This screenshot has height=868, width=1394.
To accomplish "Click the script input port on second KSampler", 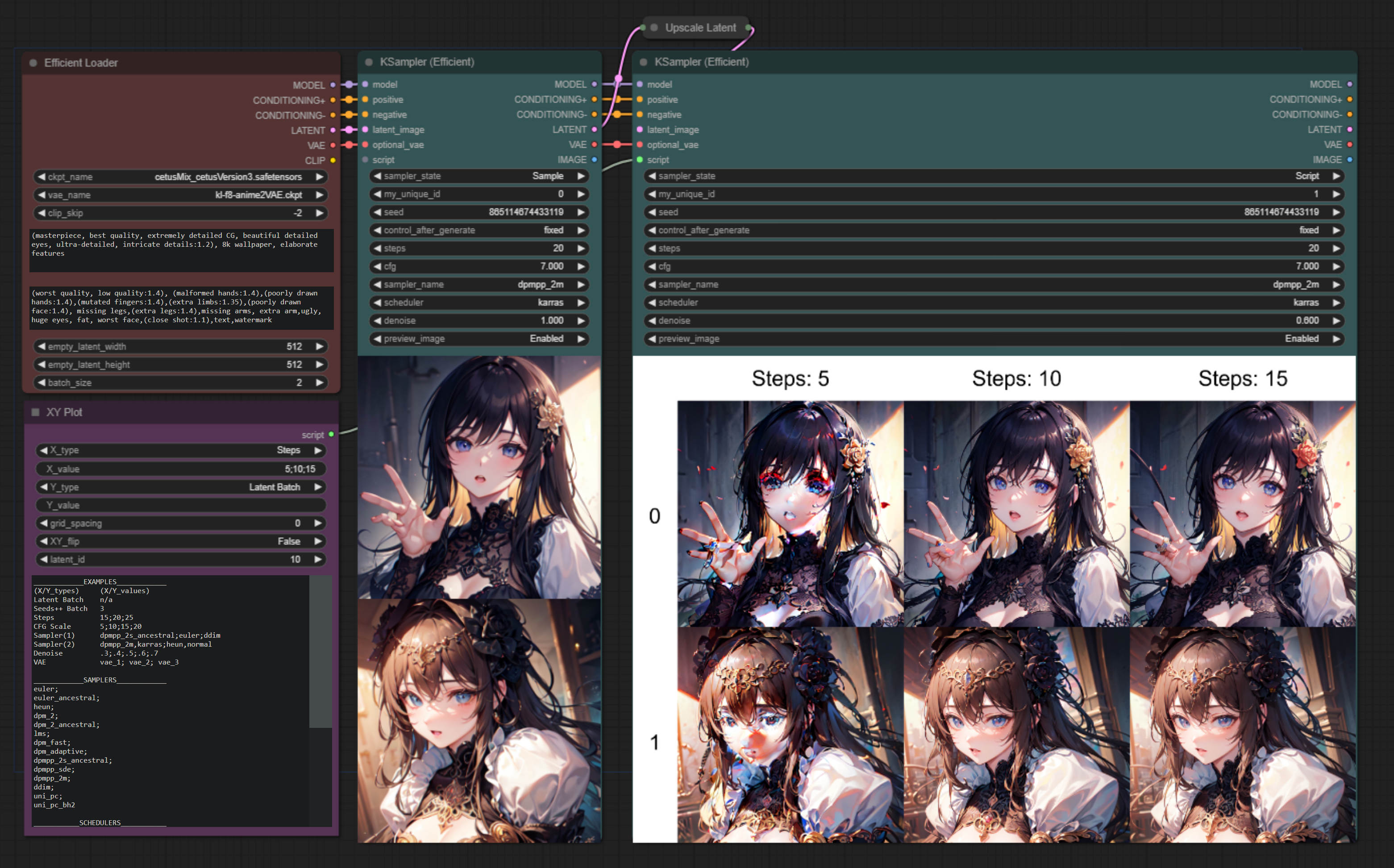I will tap(640, 160).
